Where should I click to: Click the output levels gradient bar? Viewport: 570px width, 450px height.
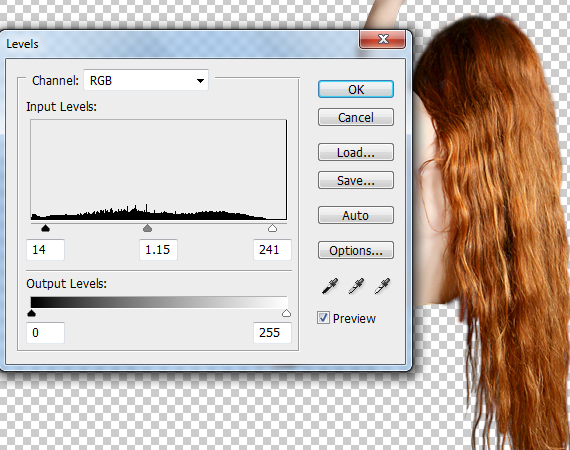(159, 302)
